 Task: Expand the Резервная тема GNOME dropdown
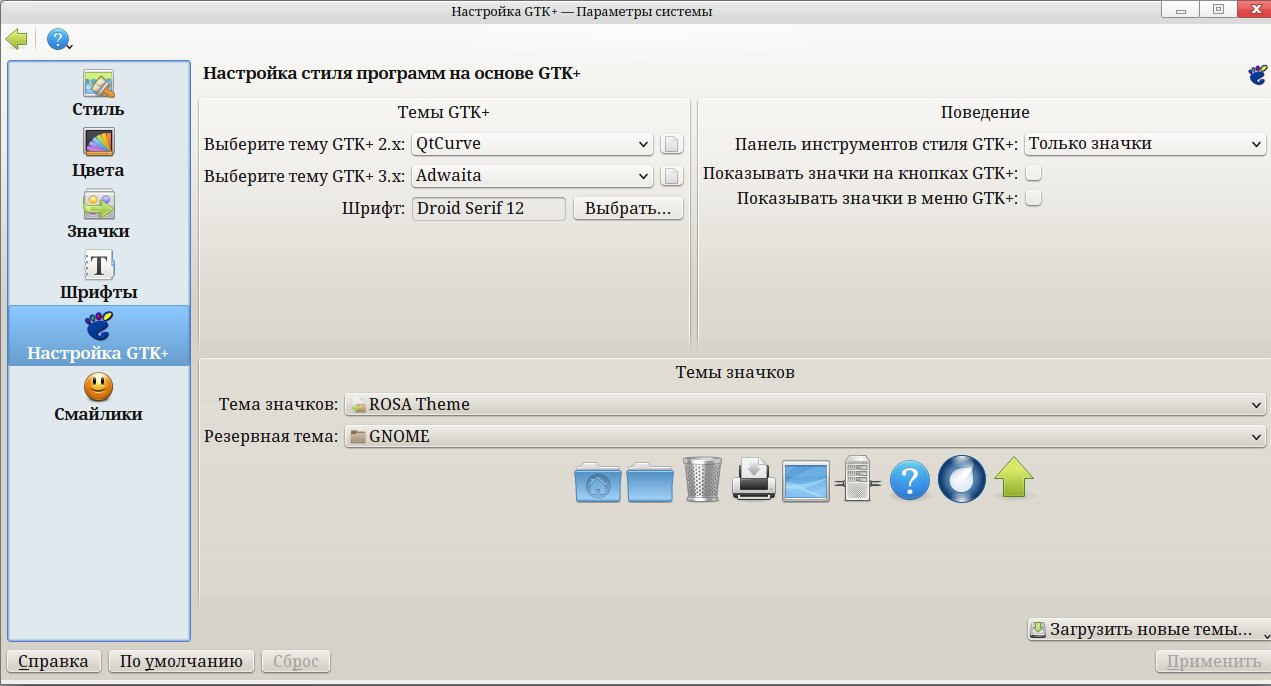tap(805, 437)
